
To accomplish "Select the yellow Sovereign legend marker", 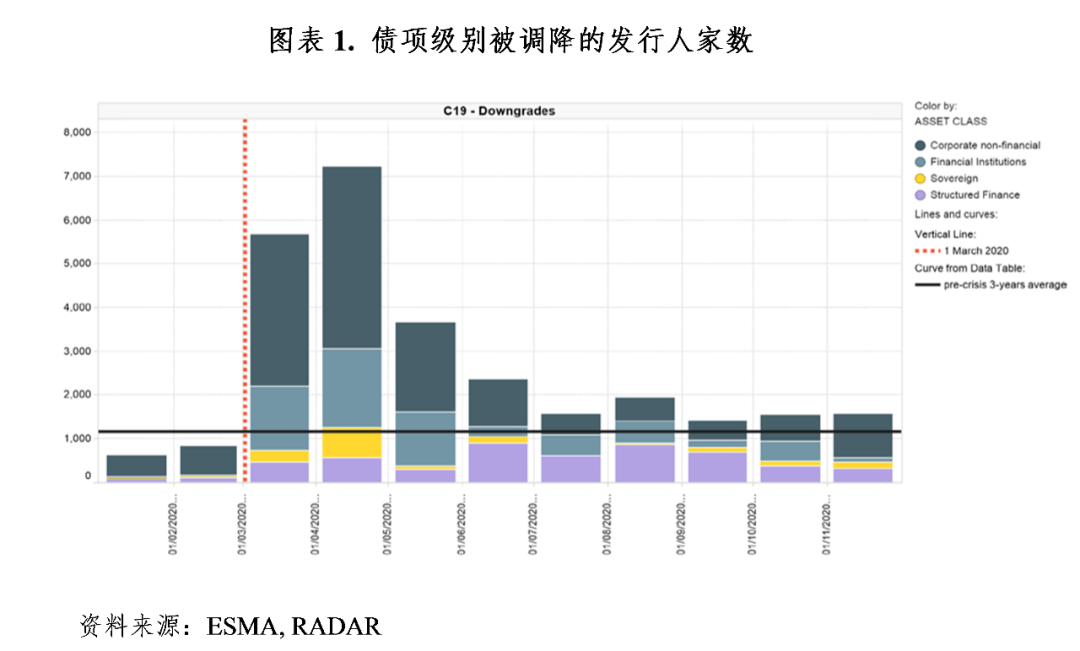I will coord(920,178).
